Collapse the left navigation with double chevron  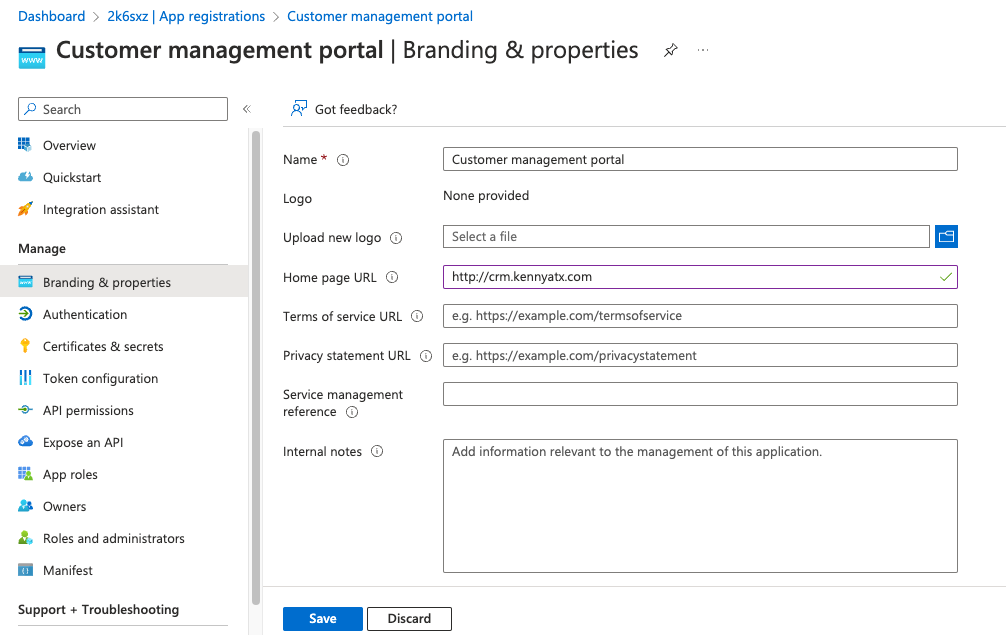(246, 109)
